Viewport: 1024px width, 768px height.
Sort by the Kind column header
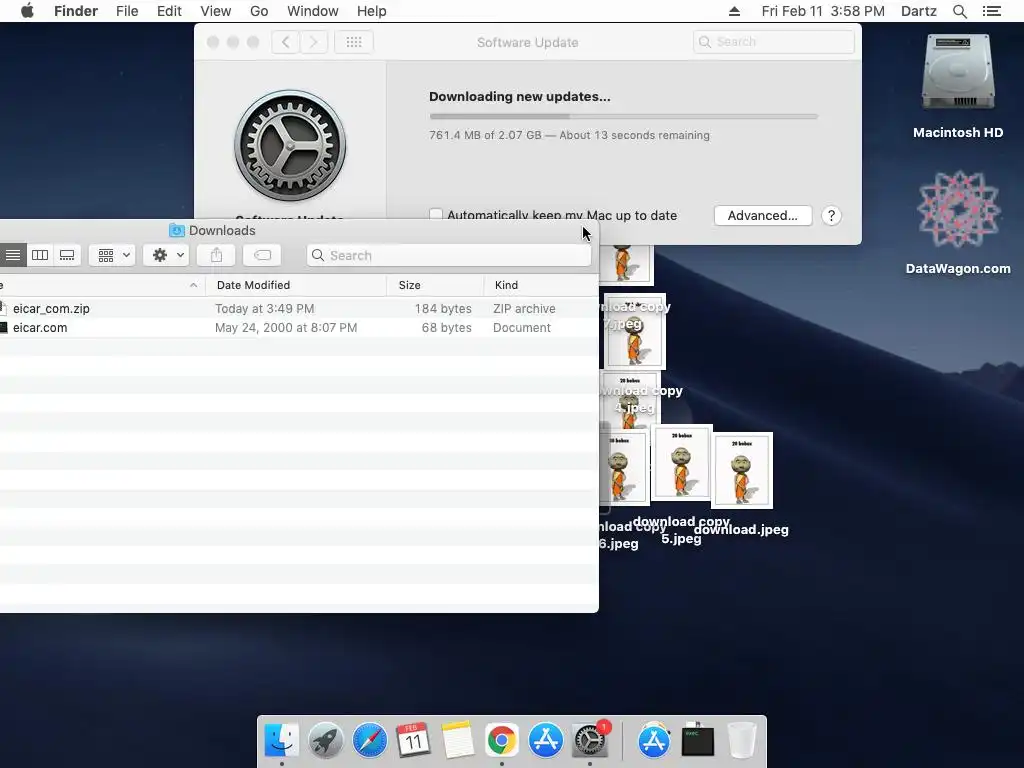[x=506, y=285]
